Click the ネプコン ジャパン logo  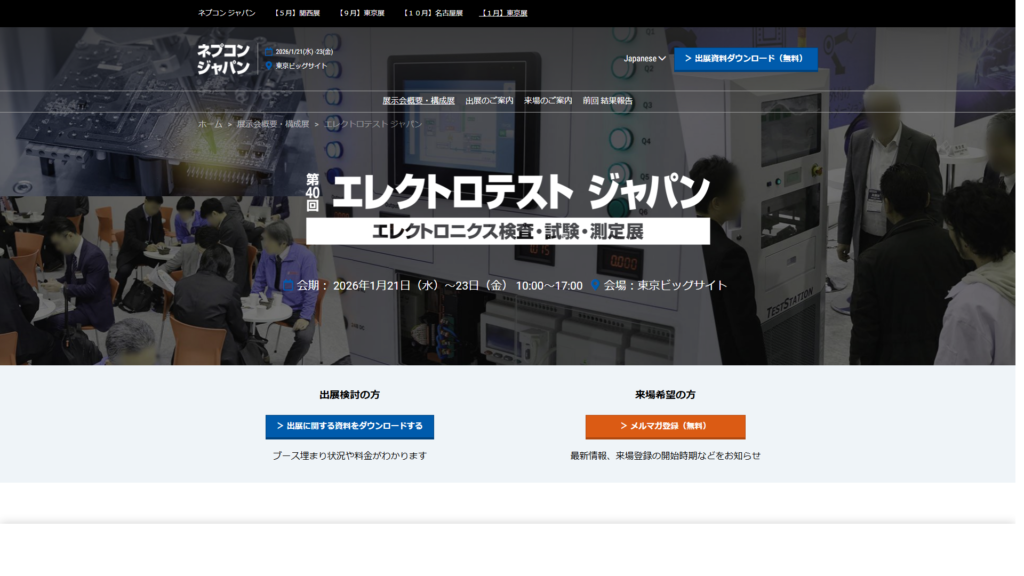coord(224,59)
